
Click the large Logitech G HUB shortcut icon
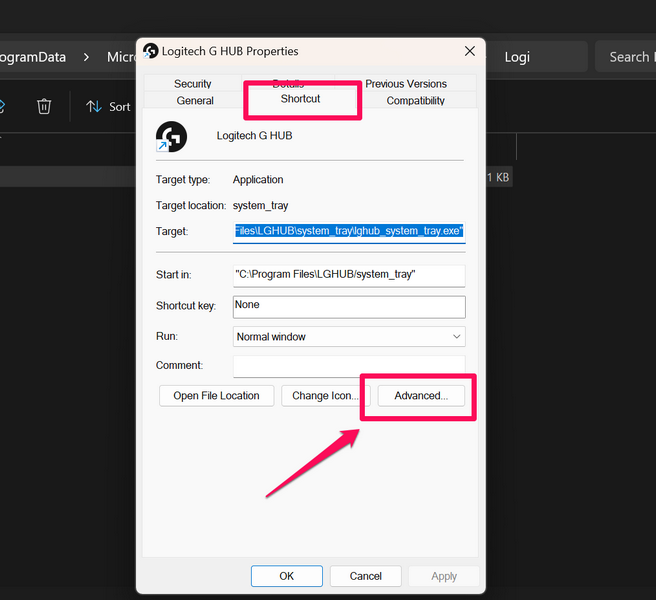(x=171, y=137)
